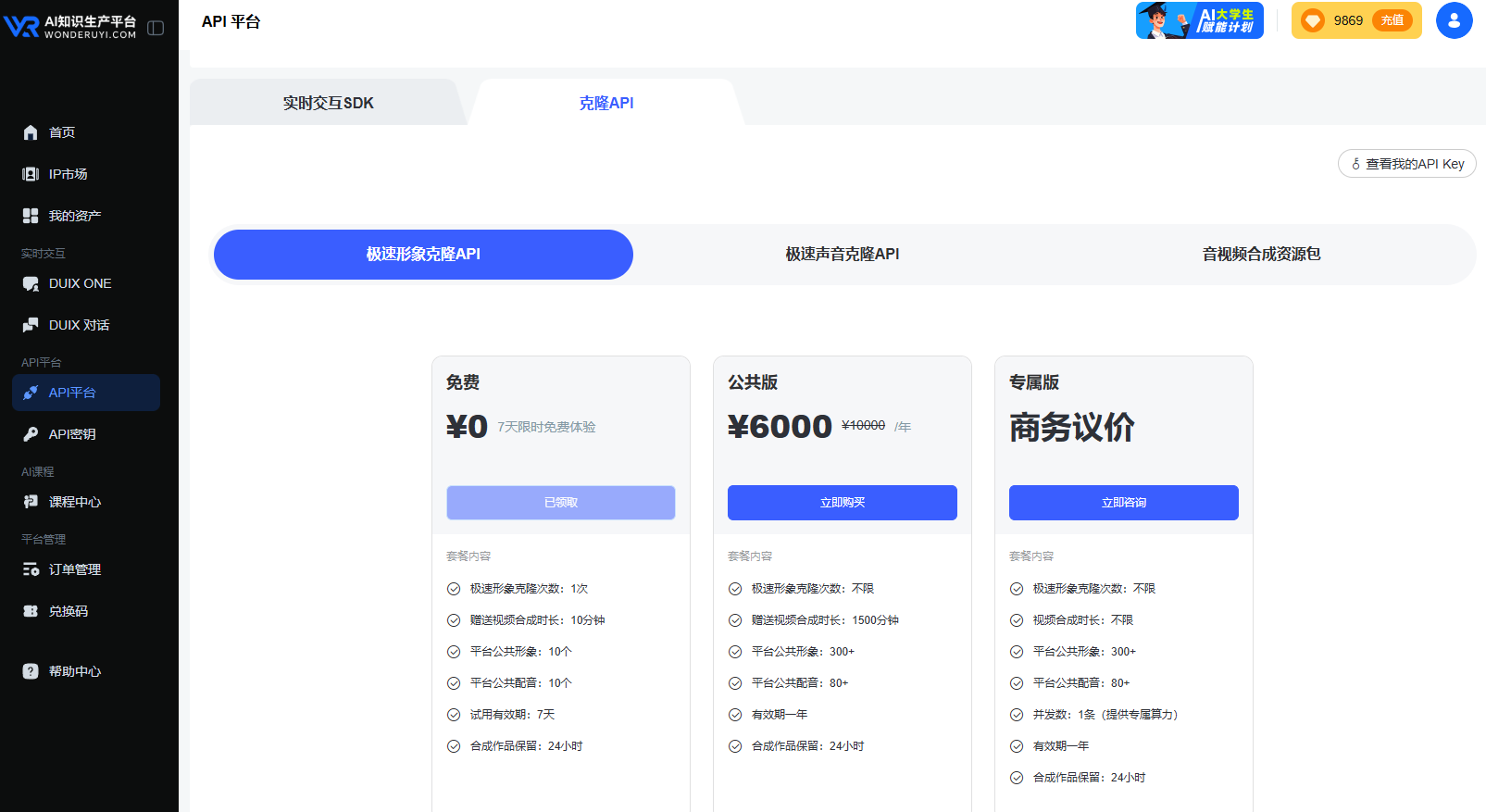Screen dimensions: 1486x812
Task: Click 立即咨询 for the 专属版 plan
Action: point(1123,503)
